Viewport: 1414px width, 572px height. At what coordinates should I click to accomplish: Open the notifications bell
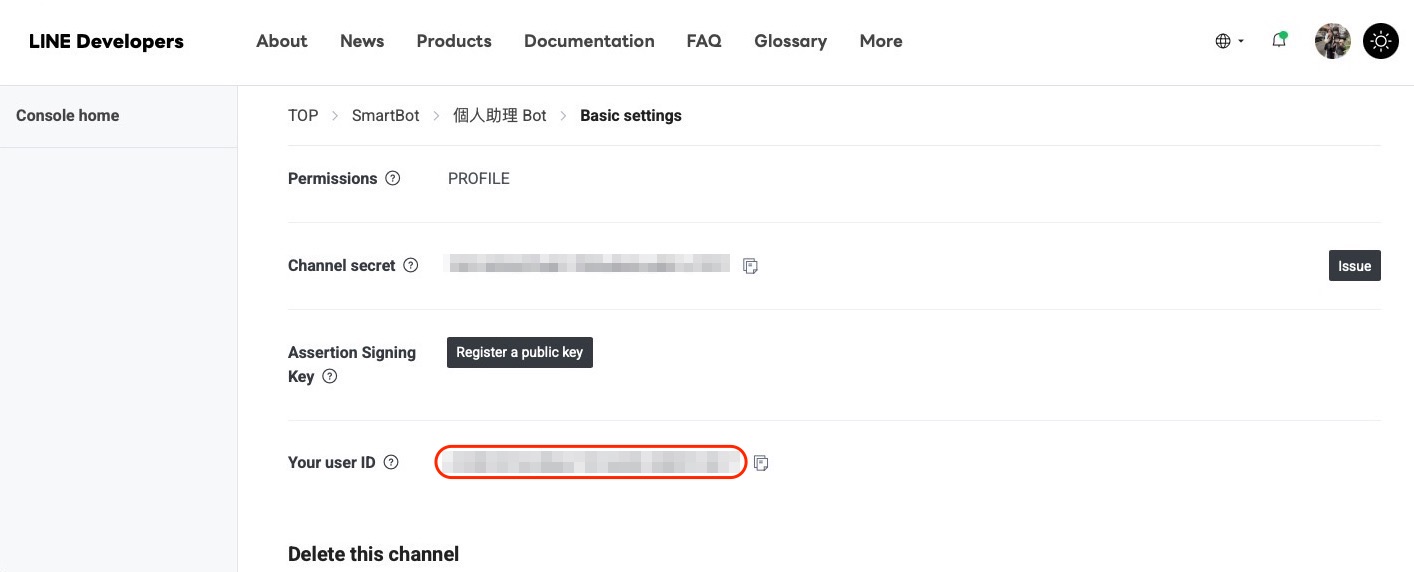click(x=1279, y=41)
